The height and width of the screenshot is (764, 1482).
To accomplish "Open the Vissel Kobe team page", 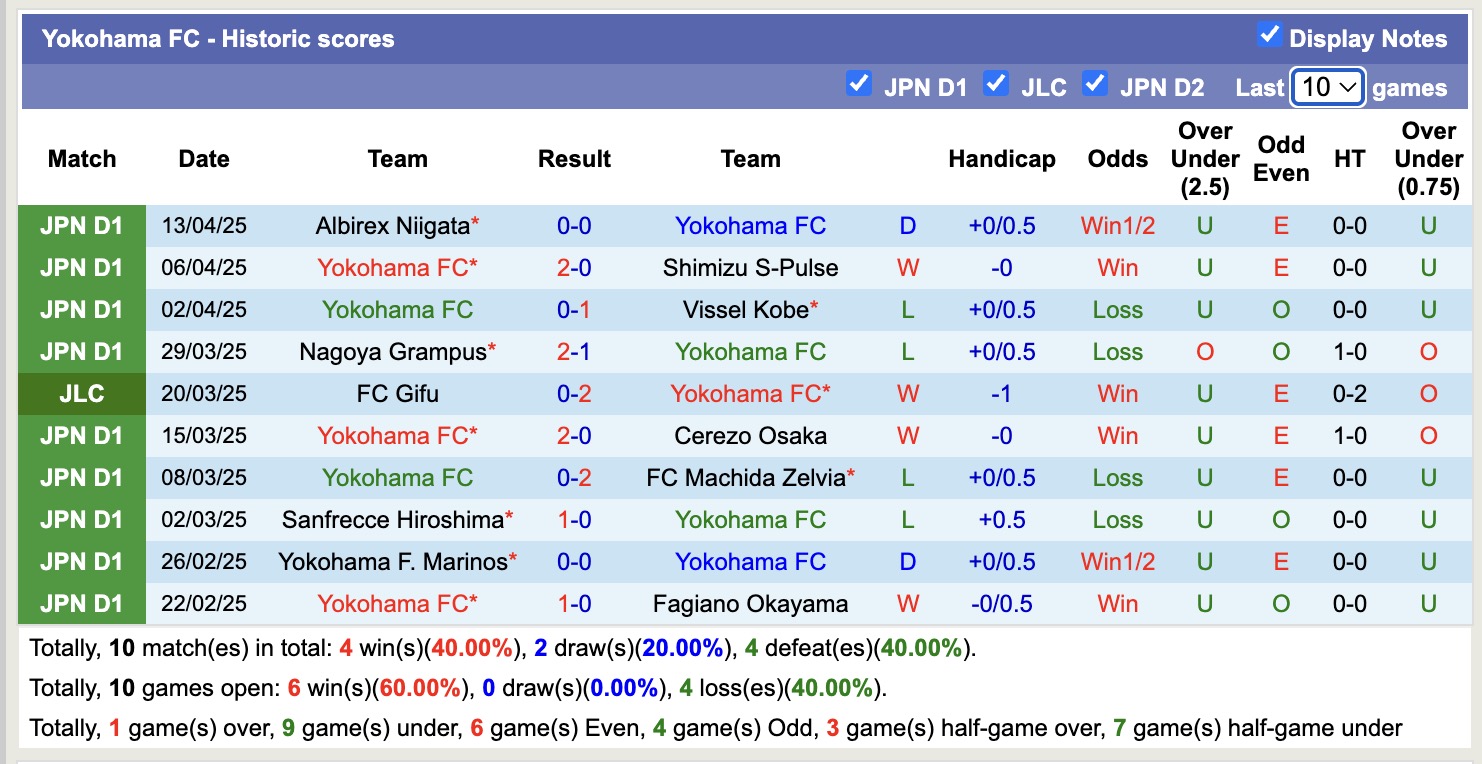I will 750,310.
